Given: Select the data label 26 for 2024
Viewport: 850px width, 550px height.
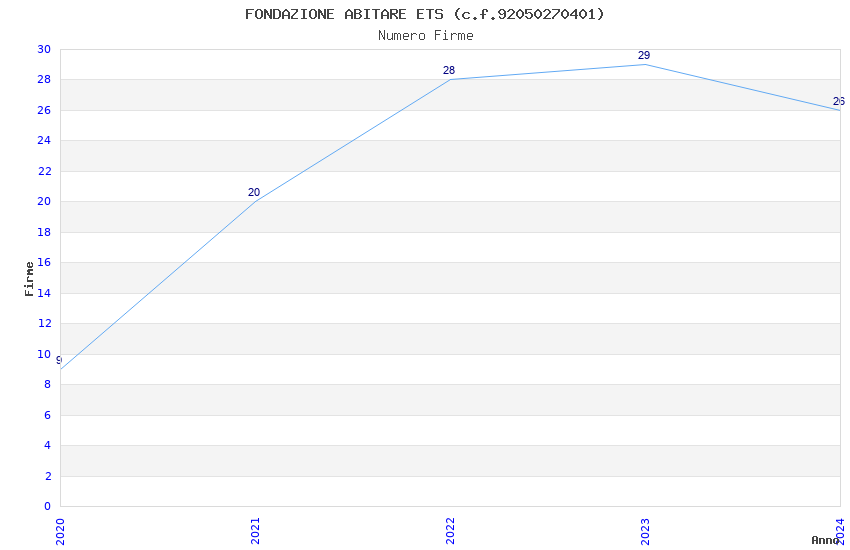Looking at the screenshot, I should click(839, 101).
